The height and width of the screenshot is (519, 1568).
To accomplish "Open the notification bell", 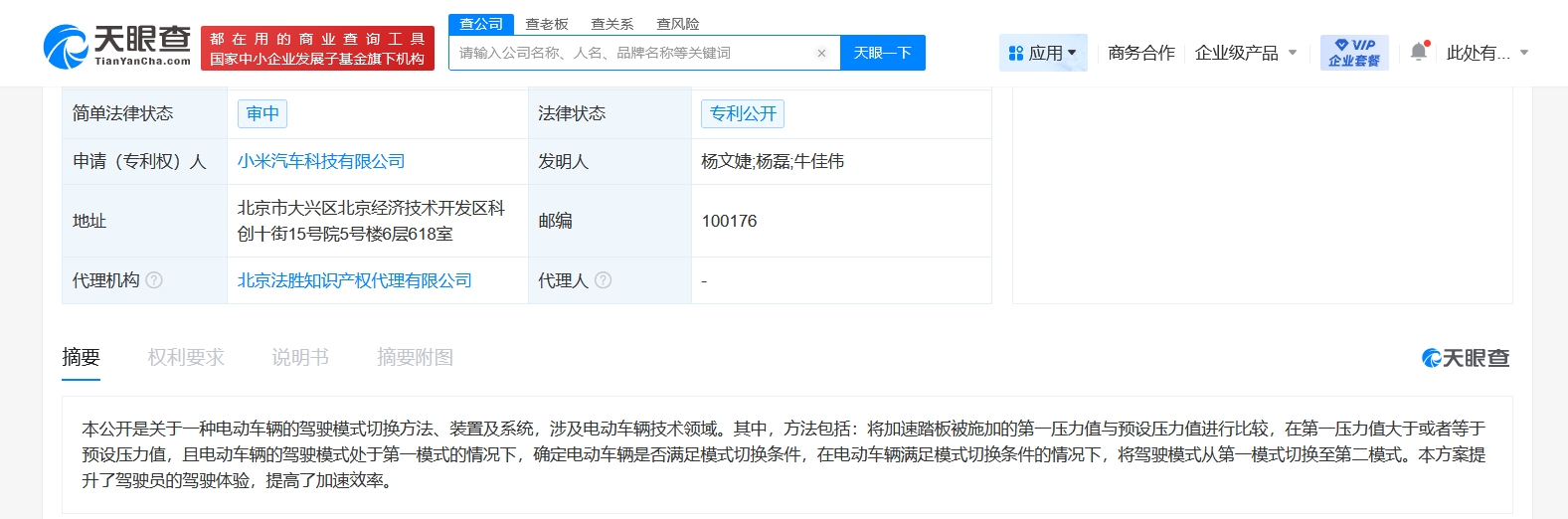I will pos(1419,53).
